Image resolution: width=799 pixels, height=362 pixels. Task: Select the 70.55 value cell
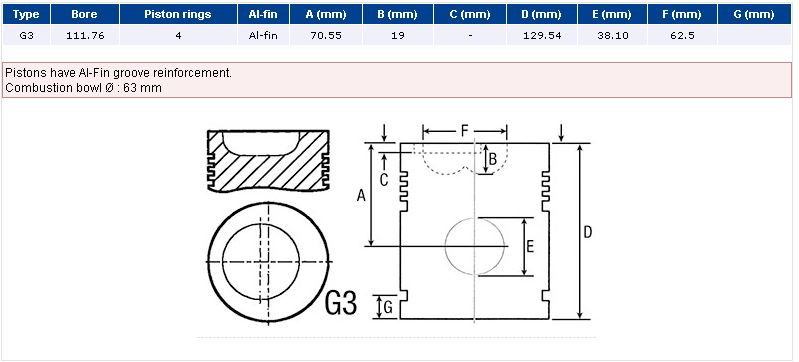tap(326, 36)
